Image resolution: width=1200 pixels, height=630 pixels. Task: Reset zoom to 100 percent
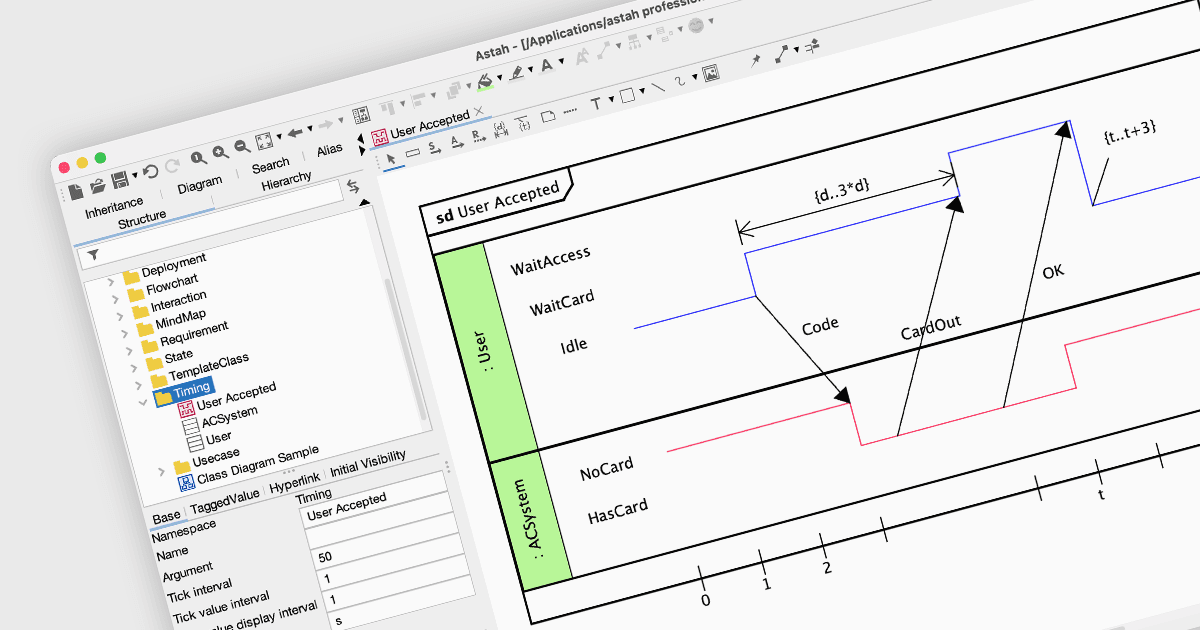[199, 158]
